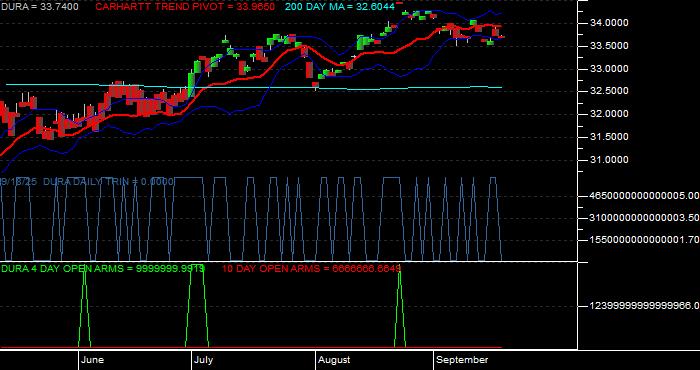Click the 33.0000 price axis label
Screen dimensions: 700x370
[x=610, y=68]
